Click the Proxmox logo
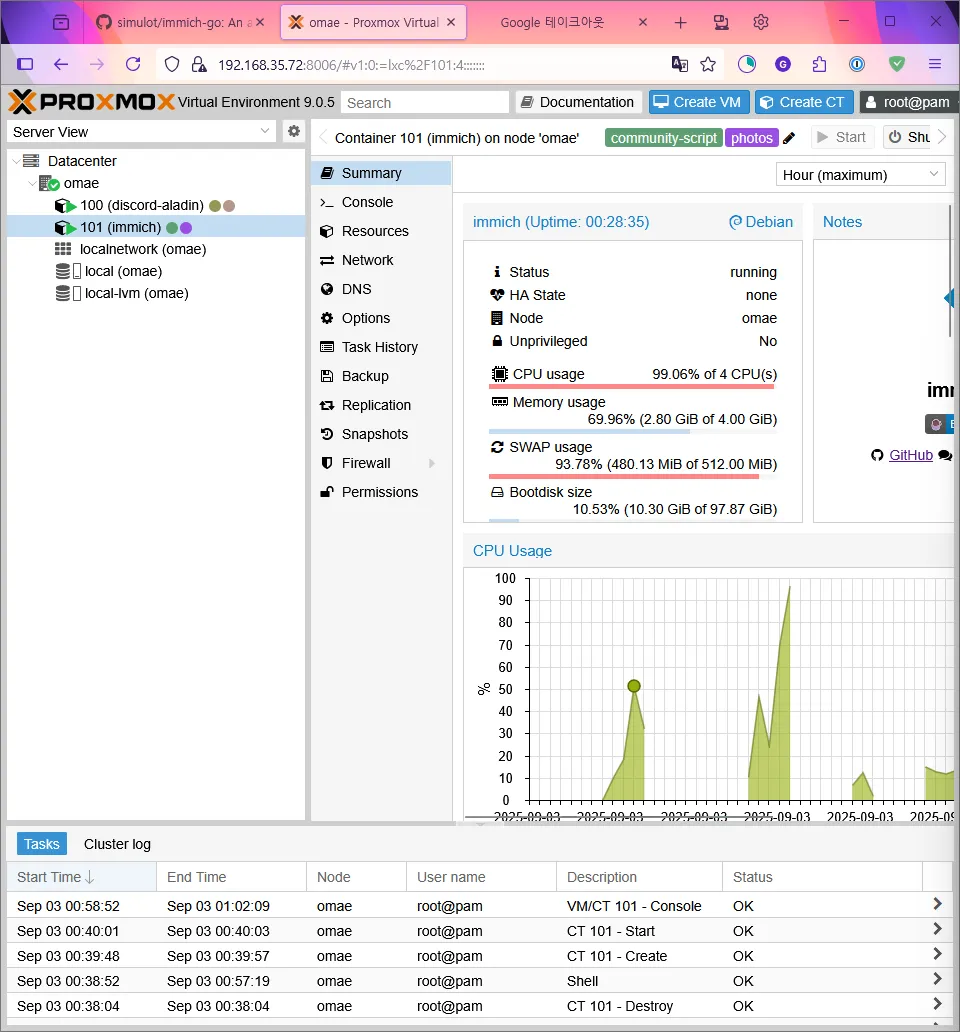This screenshot has width=960, height=1032. pos(91,102)
